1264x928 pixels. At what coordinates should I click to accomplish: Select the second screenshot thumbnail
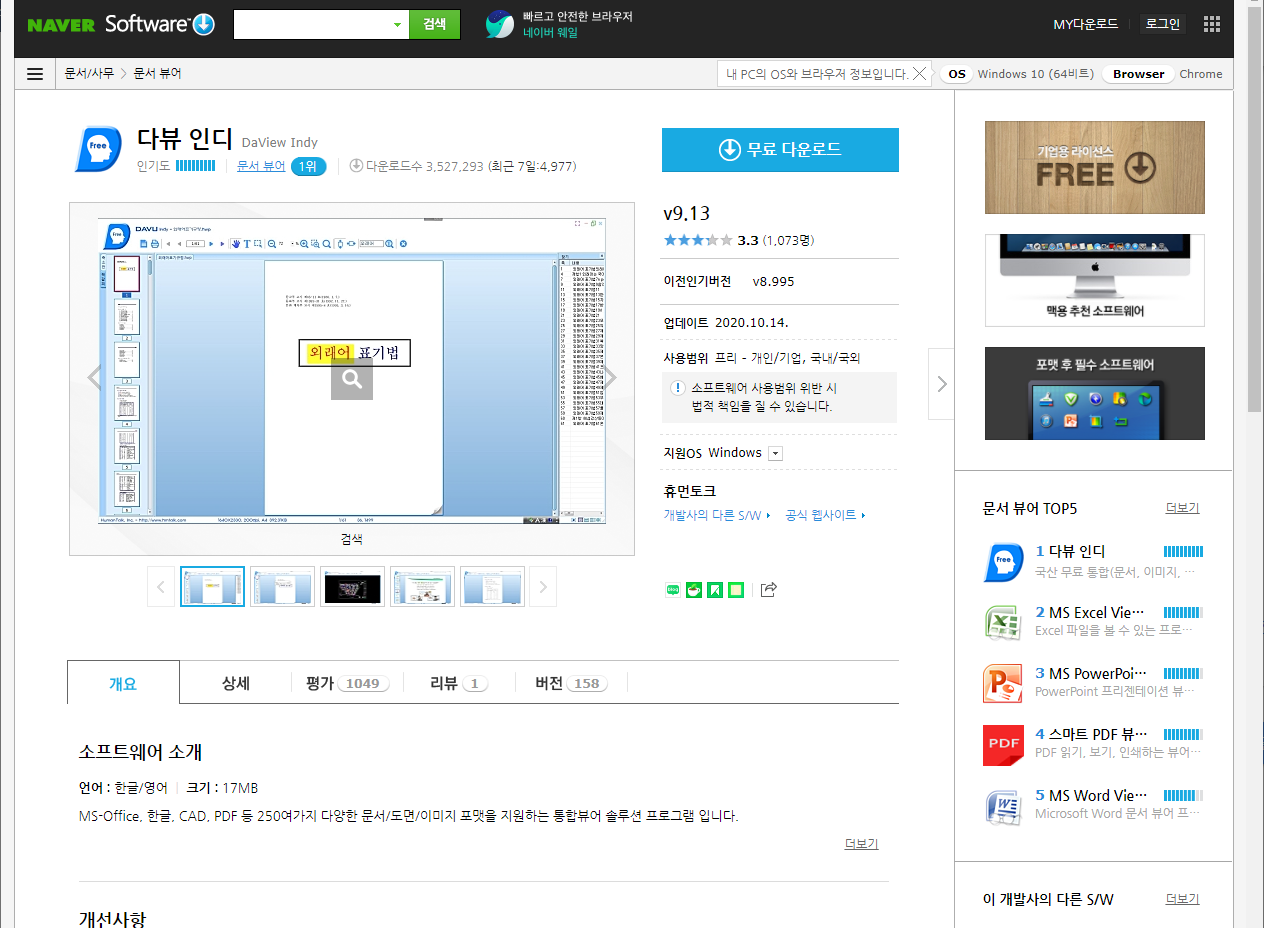pos(282,587)
